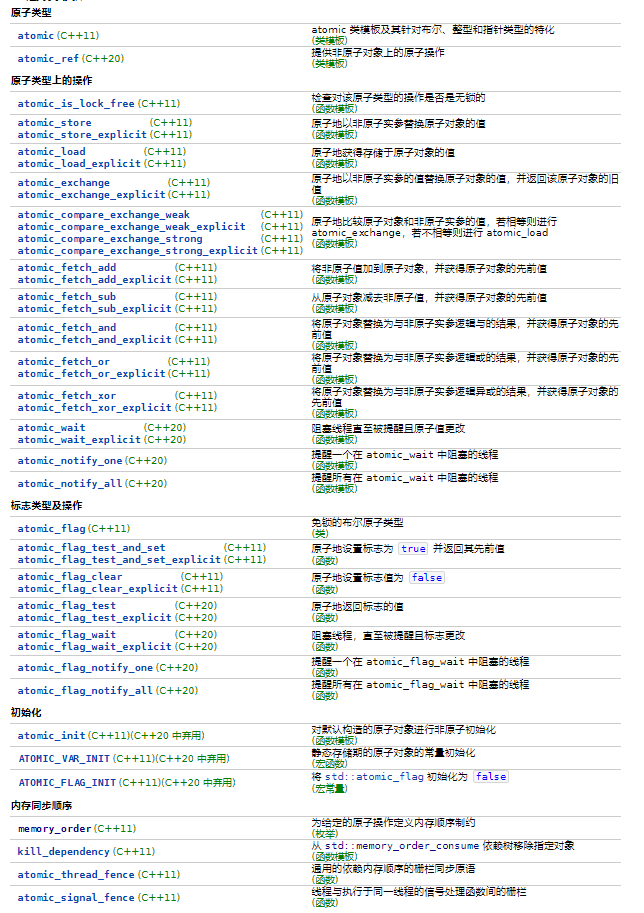This screenshot has width=644, height=913.
Task: Follow the atomic_exchange_explicit link
Action: tap(91, 194)
